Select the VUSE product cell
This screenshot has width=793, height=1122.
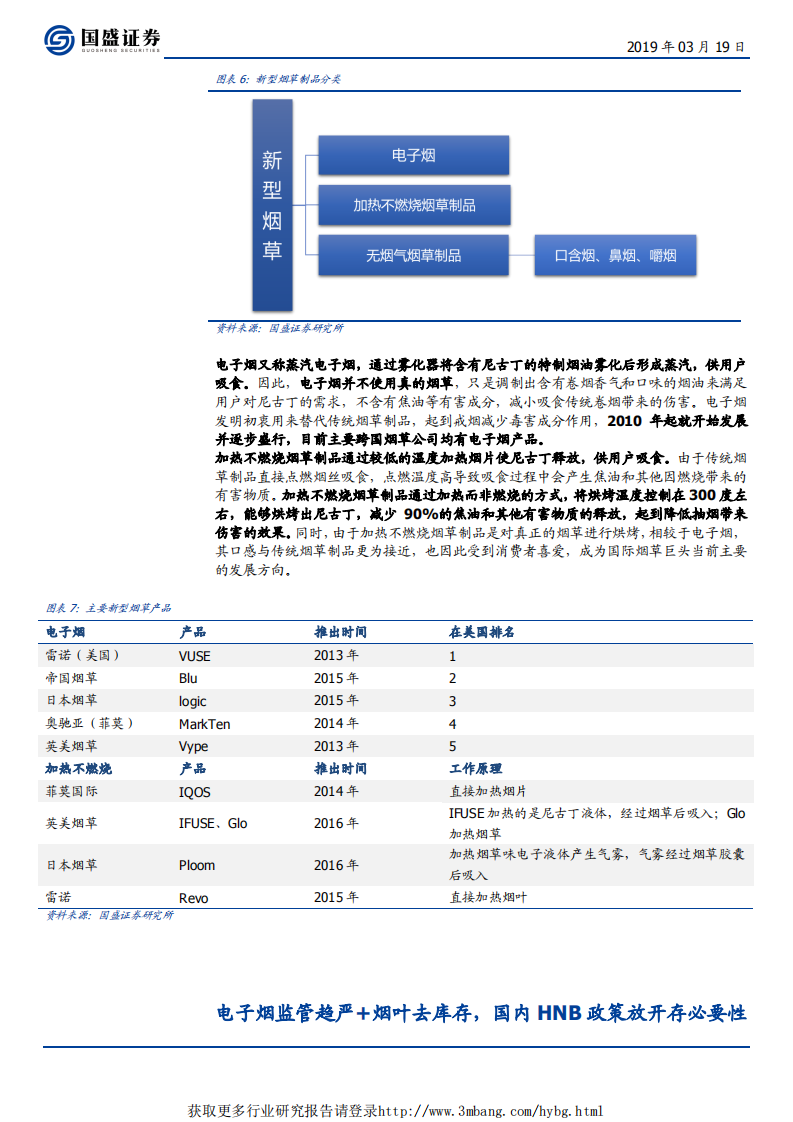tap(195, 656)
